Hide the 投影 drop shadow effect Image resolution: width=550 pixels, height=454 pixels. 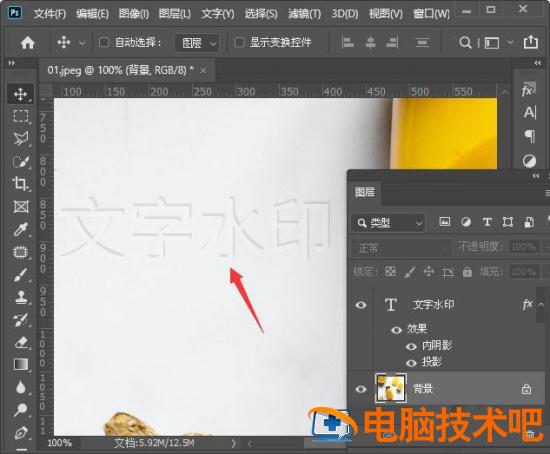click(x=411, y=362)
